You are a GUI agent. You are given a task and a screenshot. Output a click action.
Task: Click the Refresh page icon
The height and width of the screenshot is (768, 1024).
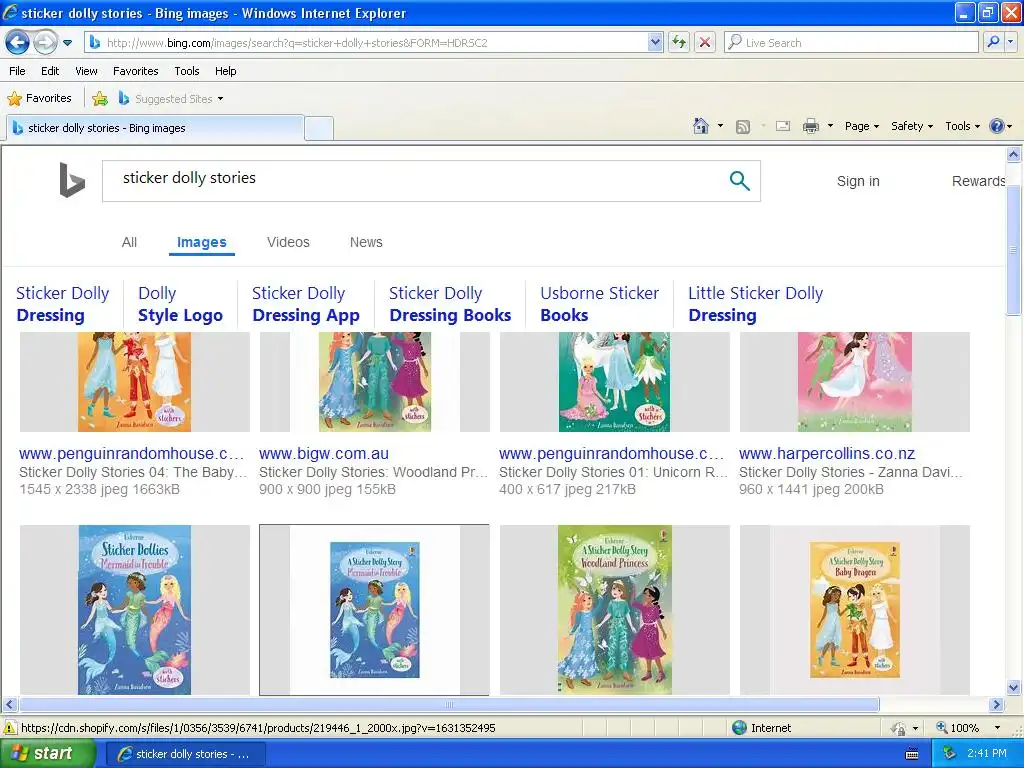pyautogui.click(x=679, y=43)
